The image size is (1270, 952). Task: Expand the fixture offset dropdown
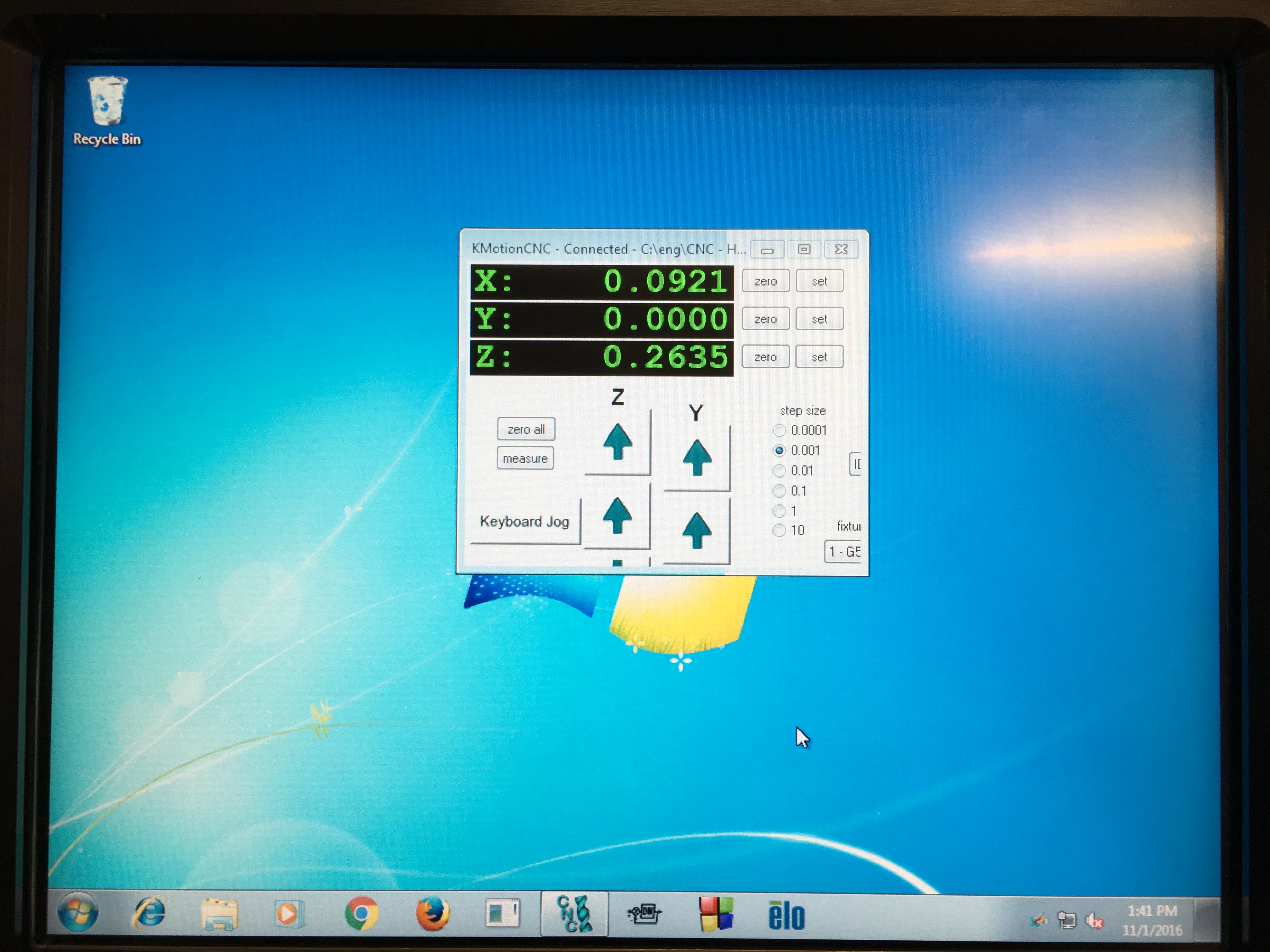[x=843, y=552]
